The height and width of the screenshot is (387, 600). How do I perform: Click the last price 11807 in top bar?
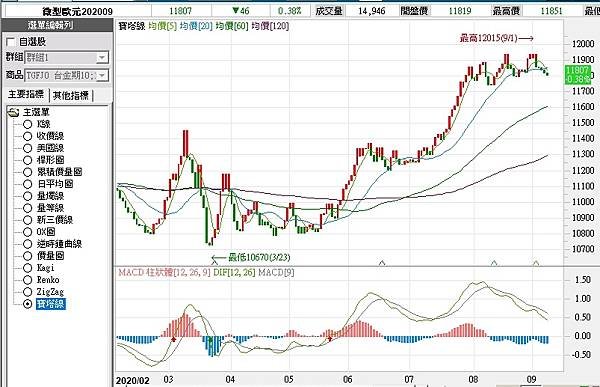tap(180, 11)
